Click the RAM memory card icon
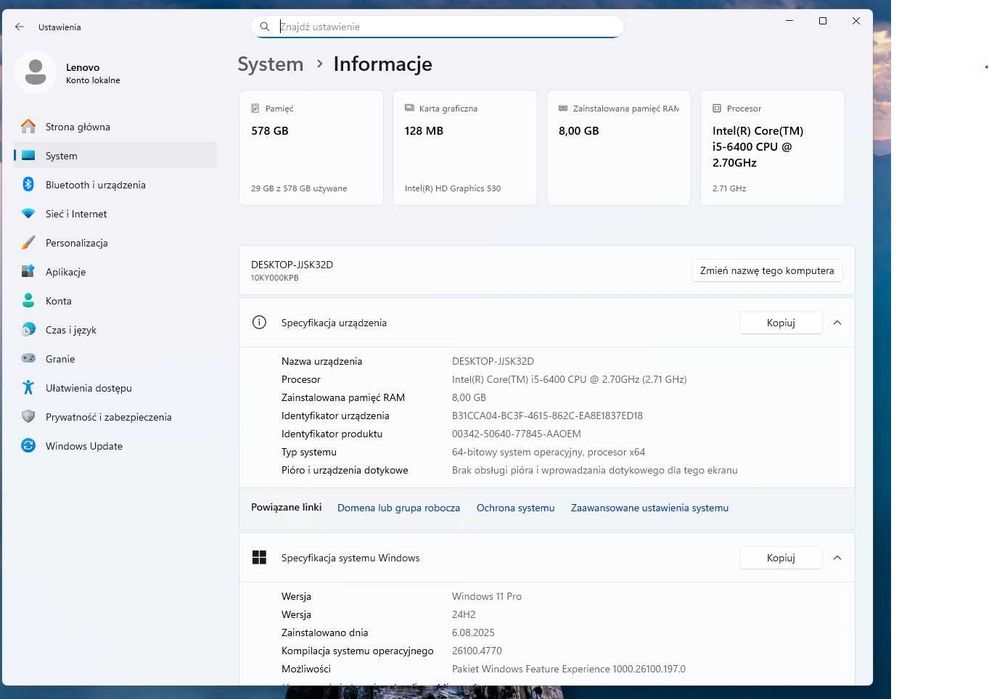This screenshot has height=699, width=989. pos(563,108)
